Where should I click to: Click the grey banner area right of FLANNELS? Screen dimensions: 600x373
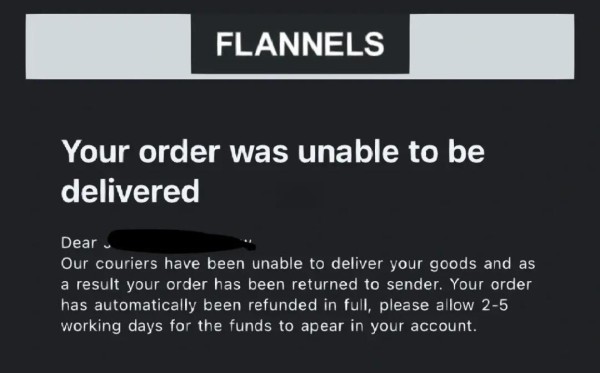pyautogui.click(x=492, y=46)
